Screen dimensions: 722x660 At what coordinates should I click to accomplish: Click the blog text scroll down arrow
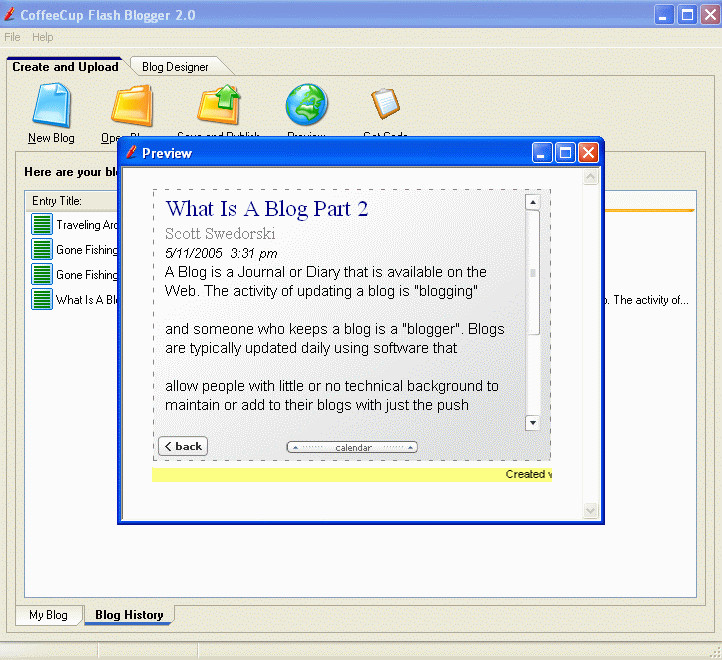coord(533,422)
